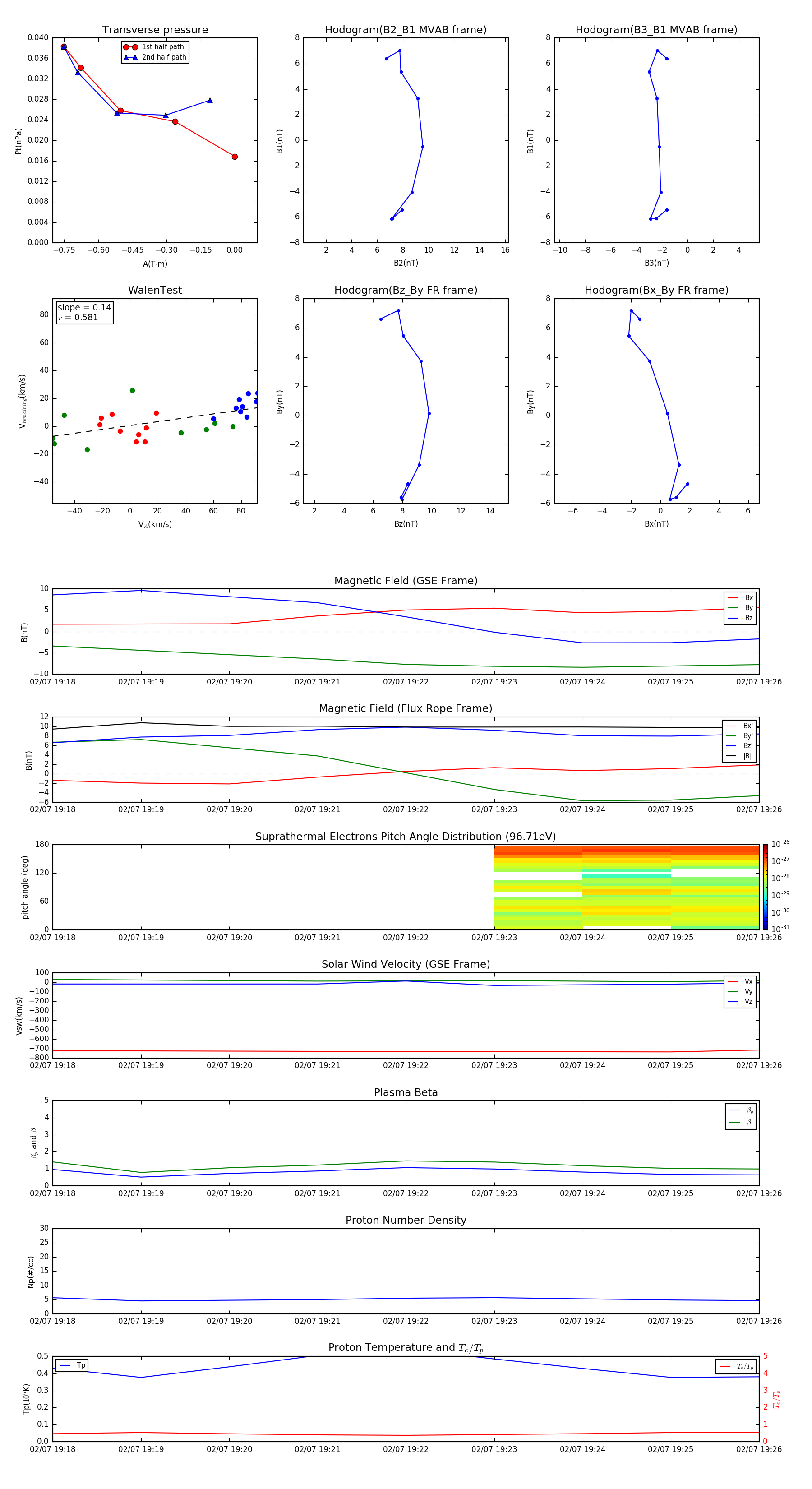812x1489 pixels.
Task: Click the 'Np(#/cc)' axis label
Action: [x=31, y=1272]
